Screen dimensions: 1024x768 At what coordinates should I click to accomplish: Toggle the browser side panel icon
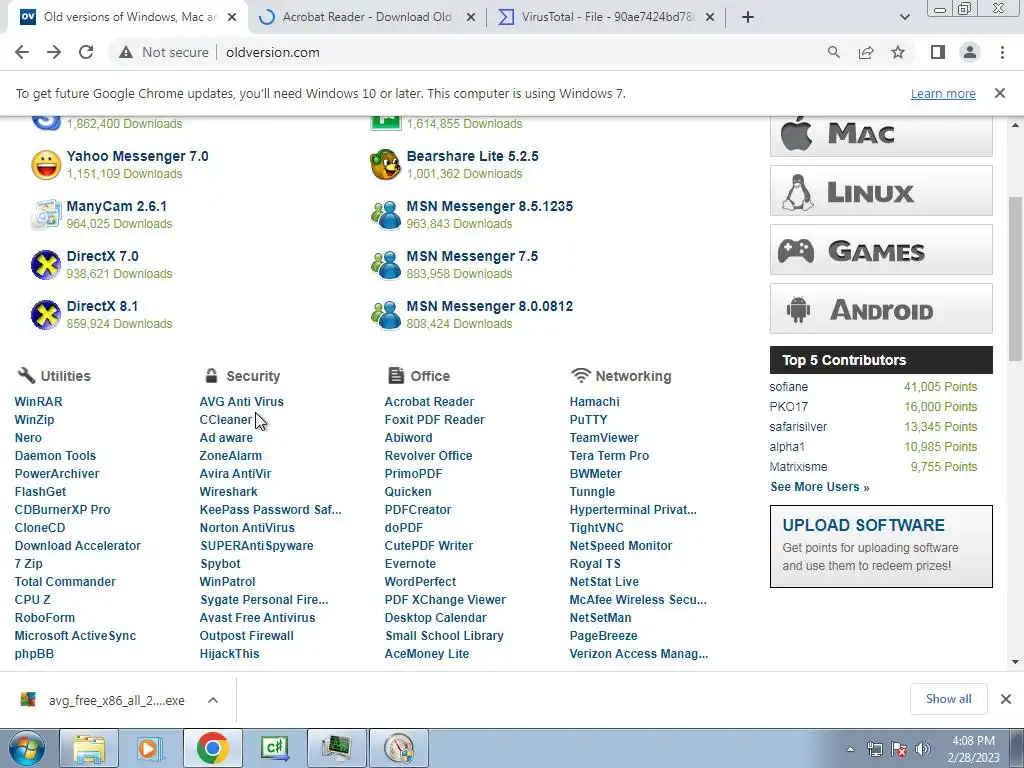pos(938,52)
